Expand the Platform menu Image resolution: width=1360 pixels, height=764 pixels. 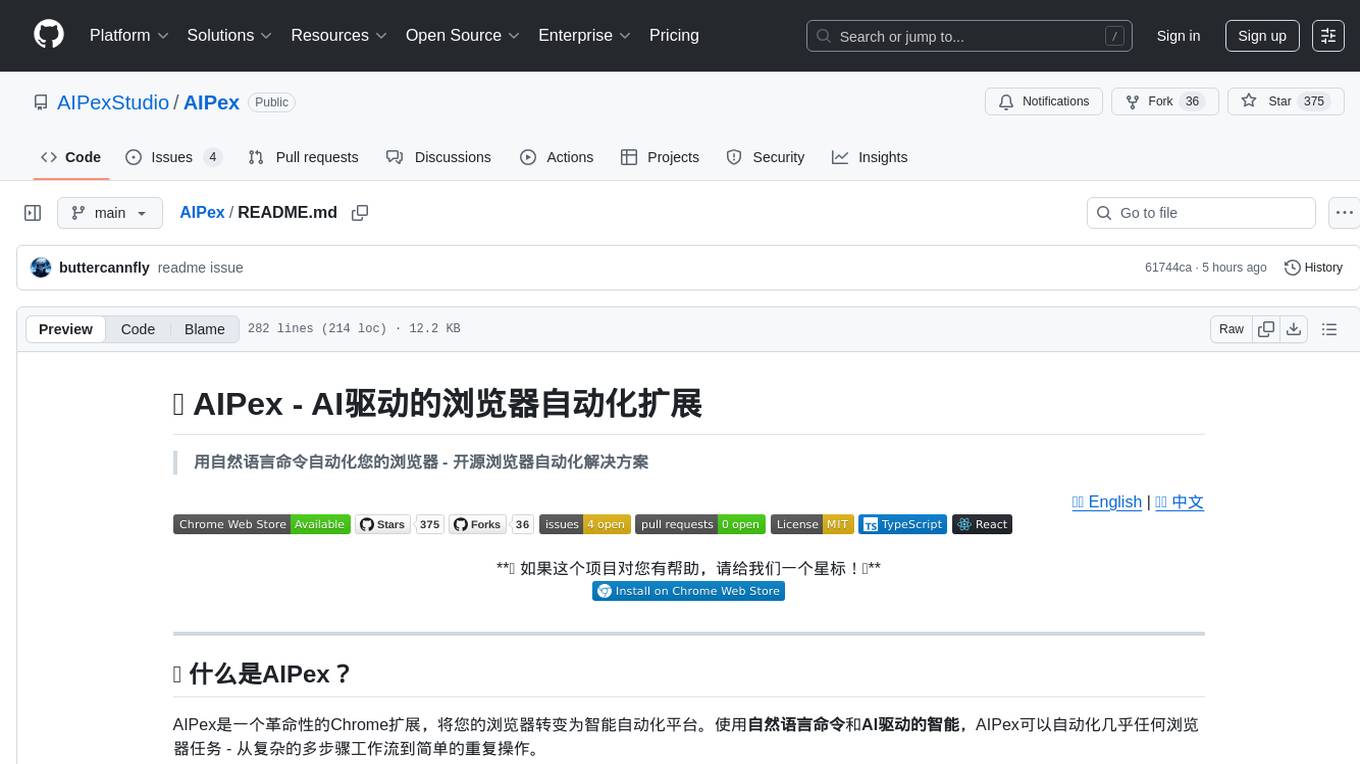[129, 35]
